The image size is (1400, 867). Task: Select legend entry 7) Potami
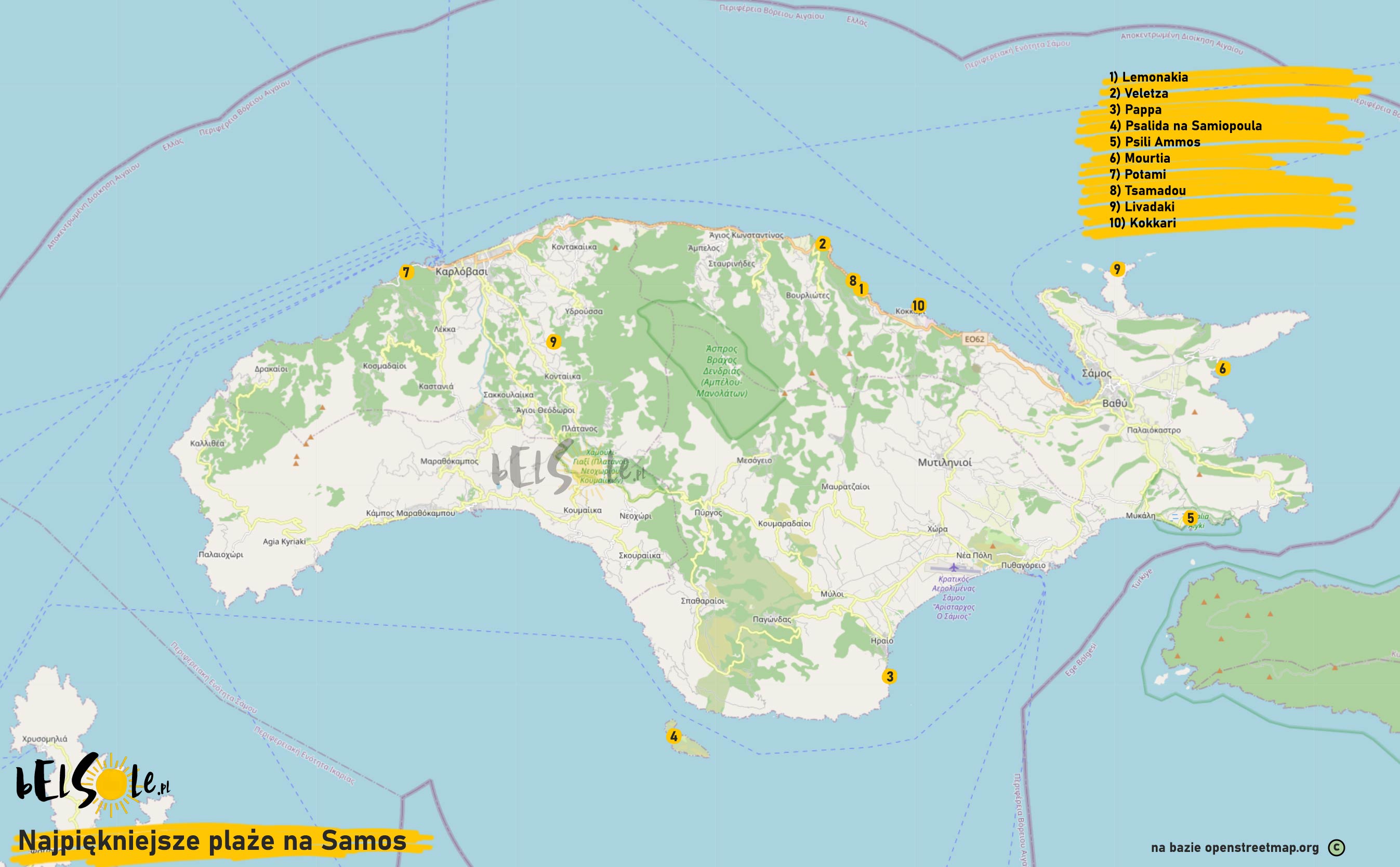(x=1138, y=175)
